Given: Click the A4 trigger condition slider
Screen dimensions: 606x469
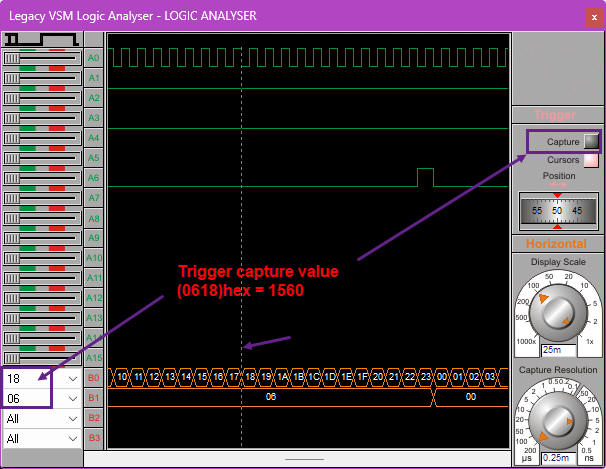Looking at the screenshot, I should [42, 138].
